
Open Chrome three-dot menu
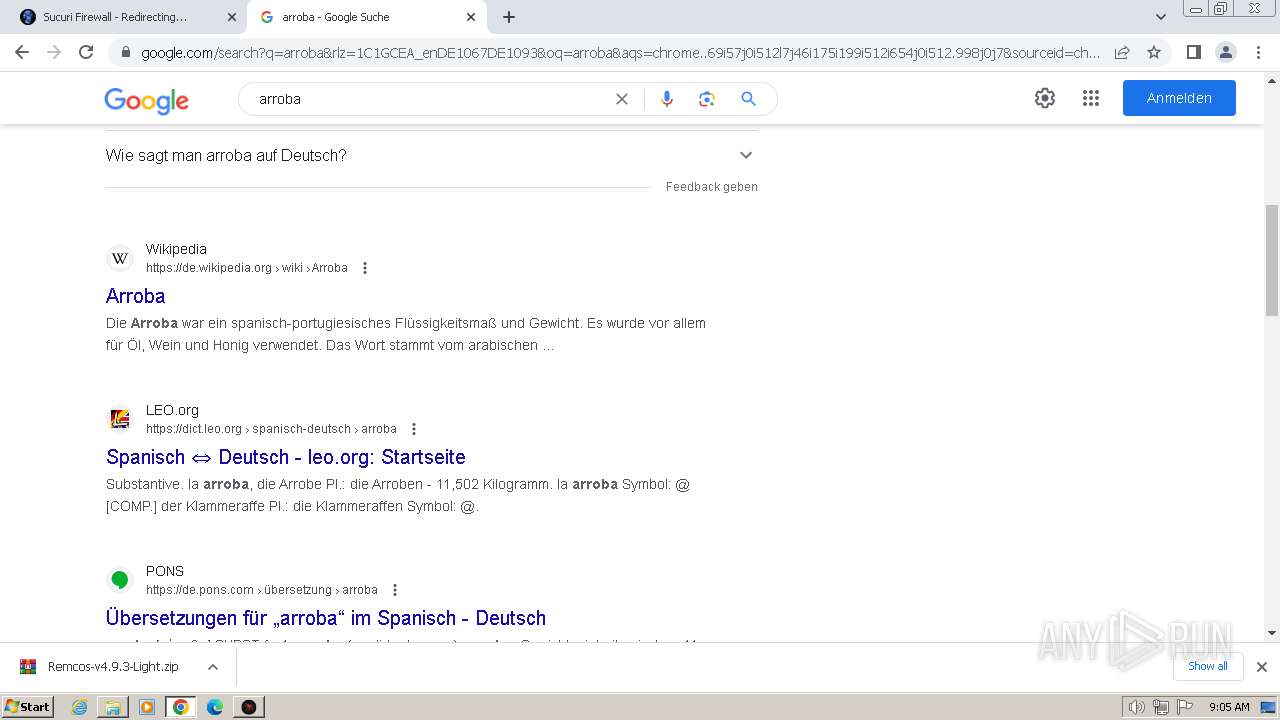pyautogui.click(x=1258, y=52)
